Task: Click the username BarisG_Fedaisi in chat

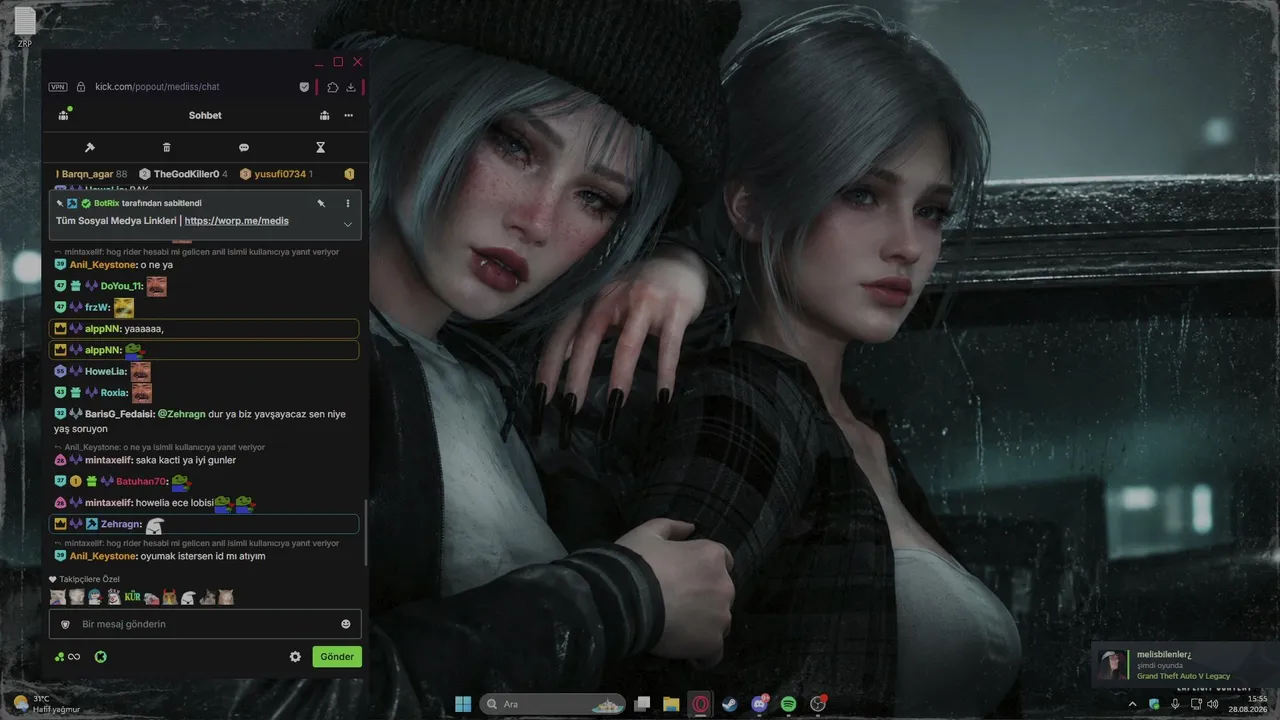Action: [x=119, y=414]
